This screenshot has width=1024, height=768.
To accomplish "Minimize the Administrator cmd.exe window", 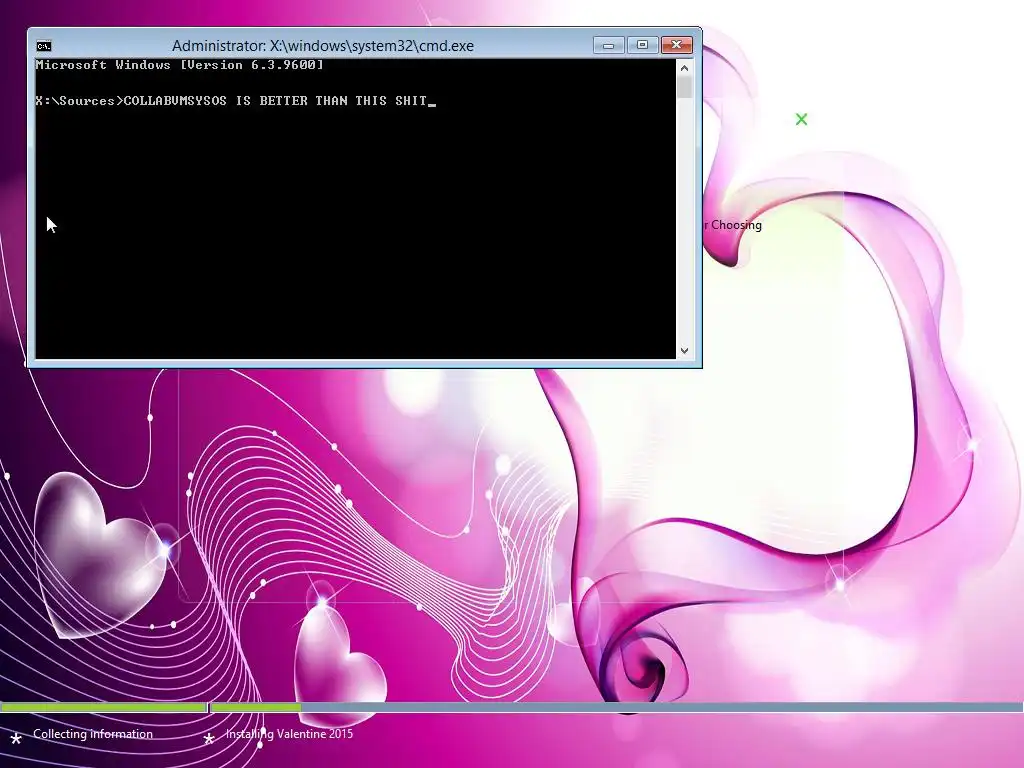I will point(609,45).
